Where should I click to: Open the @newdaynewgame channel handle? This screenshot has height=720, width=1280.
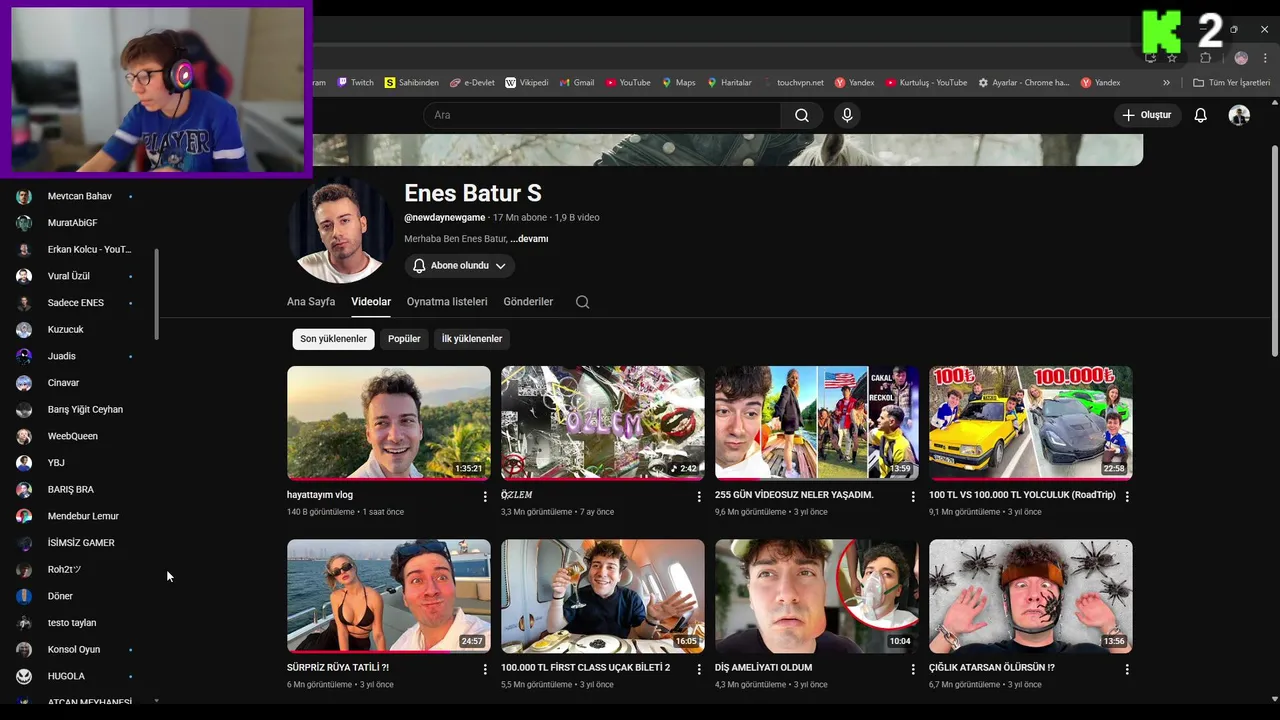tap(445, 217)
